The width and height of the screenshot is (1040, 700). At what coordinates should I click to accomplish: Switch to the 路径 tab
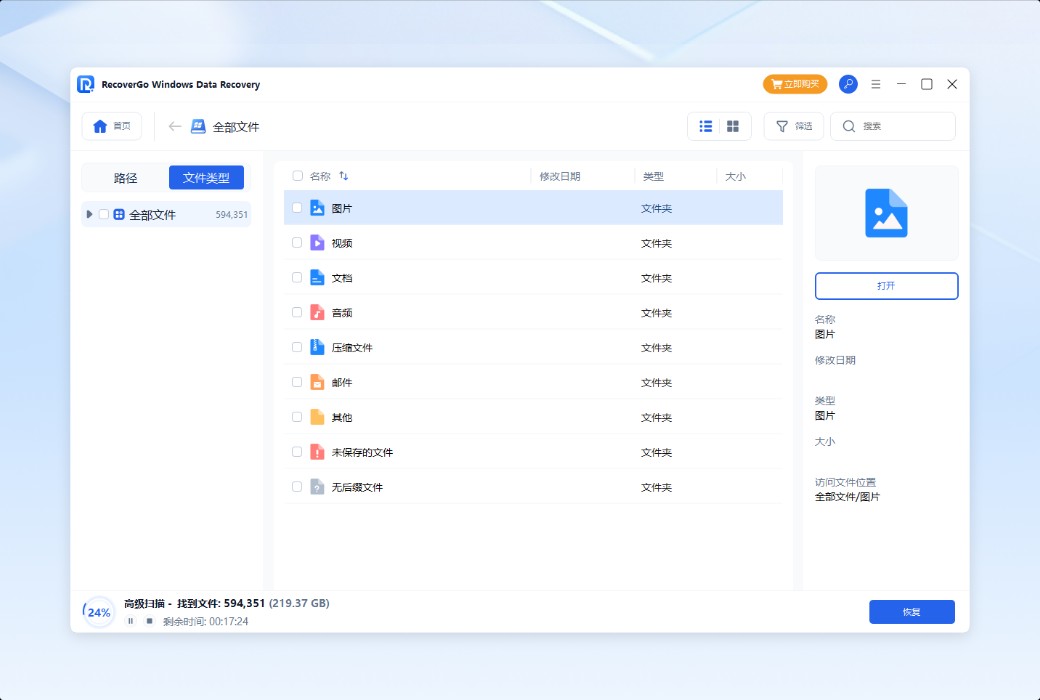[125, 177]
